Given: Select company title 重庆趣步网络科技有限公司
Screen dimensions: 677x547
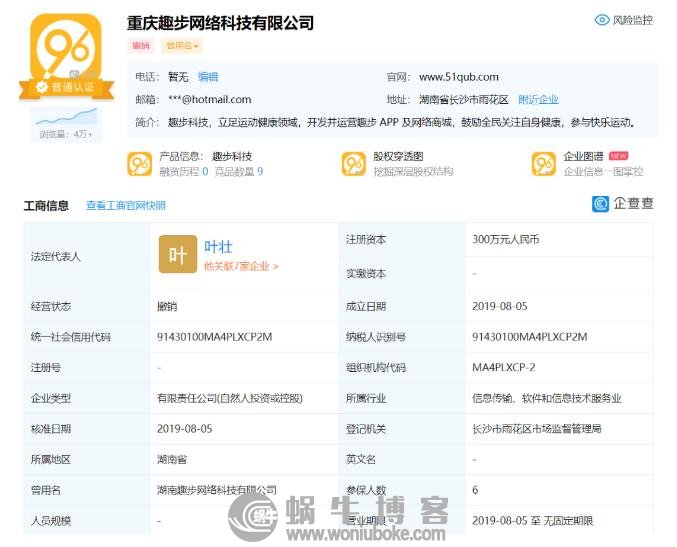Looking at the screenshot, I should [x=220, y=23].
